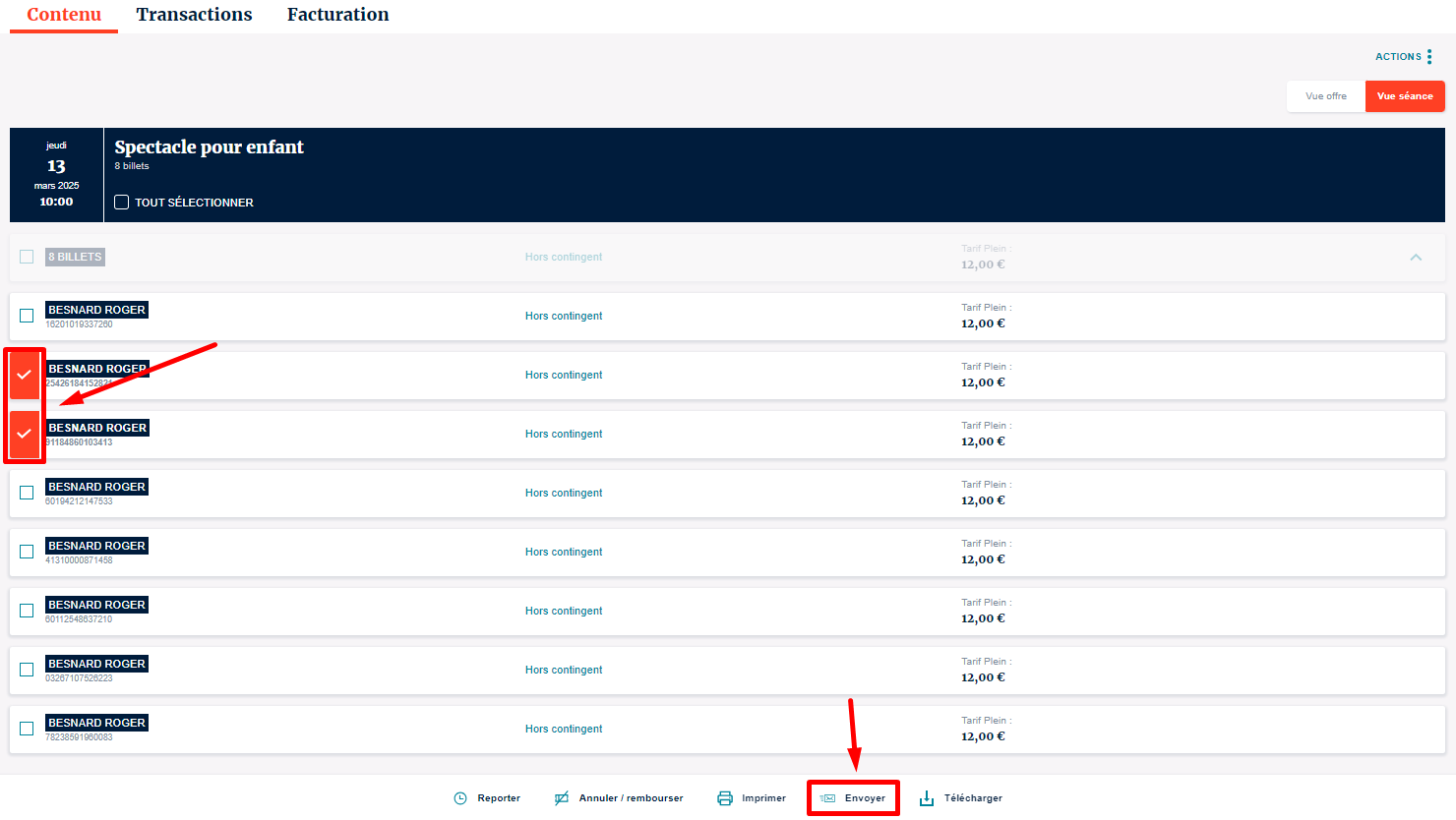Switch to the Transactions tab

194,15
